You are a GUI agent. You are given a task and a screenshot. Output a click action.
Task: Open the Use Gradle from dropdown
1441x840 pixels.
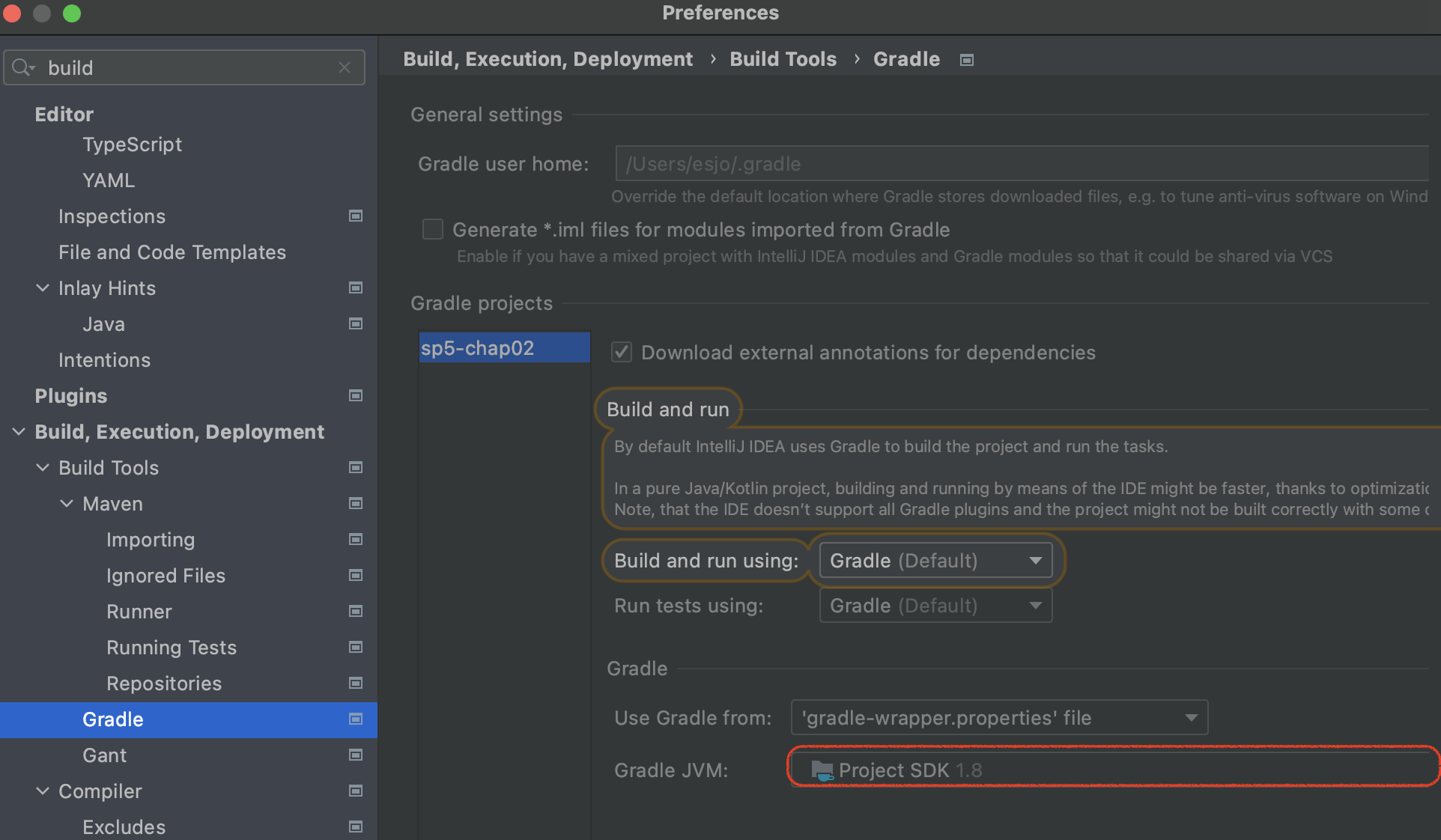pyautogui.click(x=999, y=717)
